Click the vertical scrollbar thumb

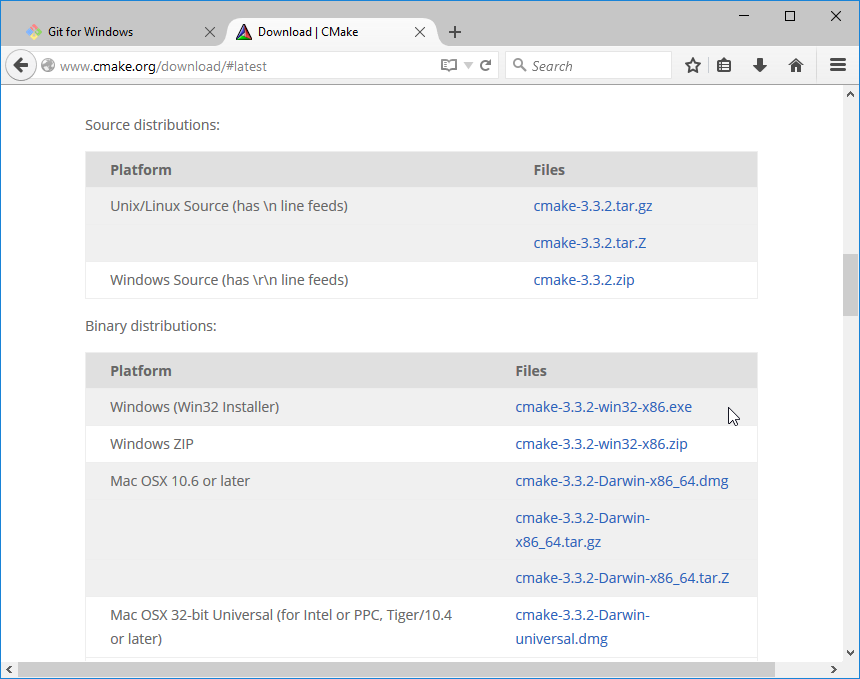pyautogui.click(x=850, y=285)
